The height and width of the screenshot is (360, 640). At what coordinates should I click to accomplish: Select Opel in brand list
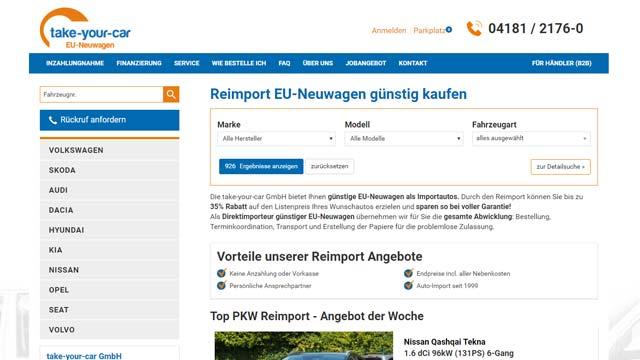109,290
